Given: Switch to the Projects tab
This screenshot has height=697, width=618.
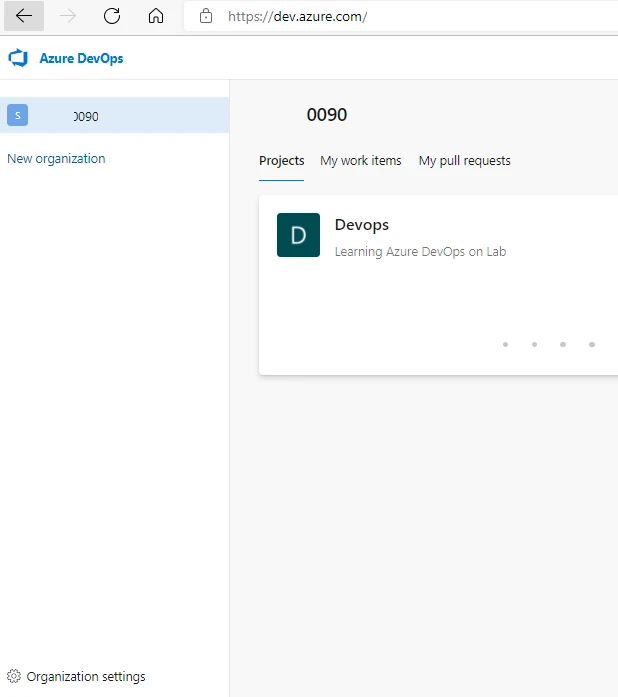Looking at the screenshot, I should tap(281, 161).
